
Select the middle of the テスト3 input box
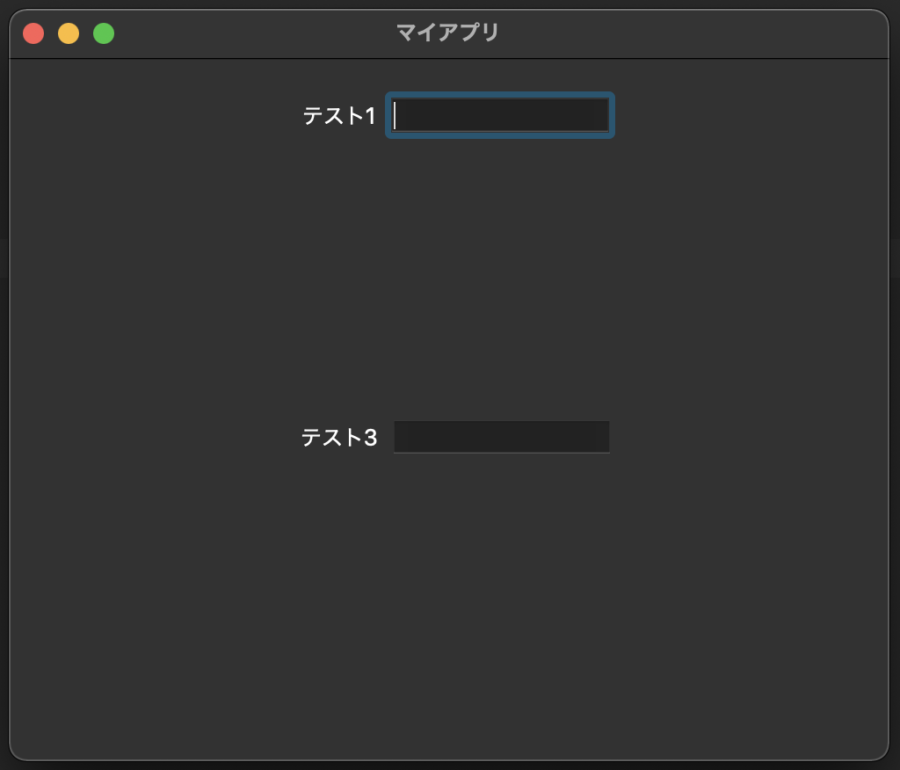[501, 437]
